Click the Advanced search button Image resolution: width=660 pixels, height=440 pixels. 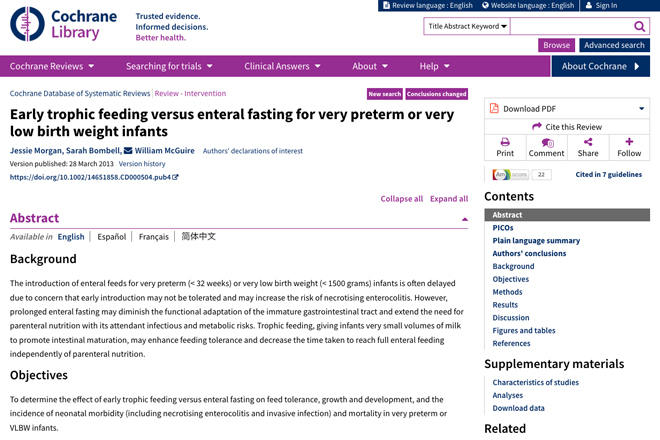click(x=614, y=45)
